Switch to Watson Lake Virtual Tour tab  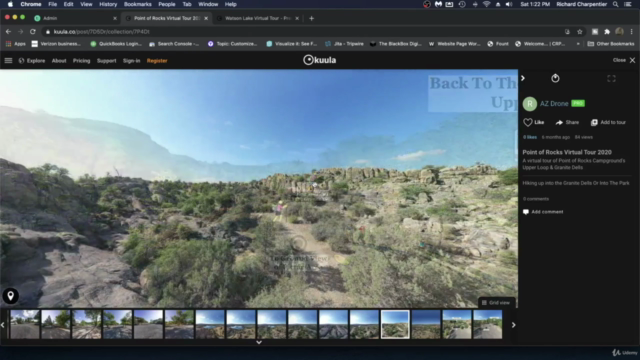(x=258, y=18)
